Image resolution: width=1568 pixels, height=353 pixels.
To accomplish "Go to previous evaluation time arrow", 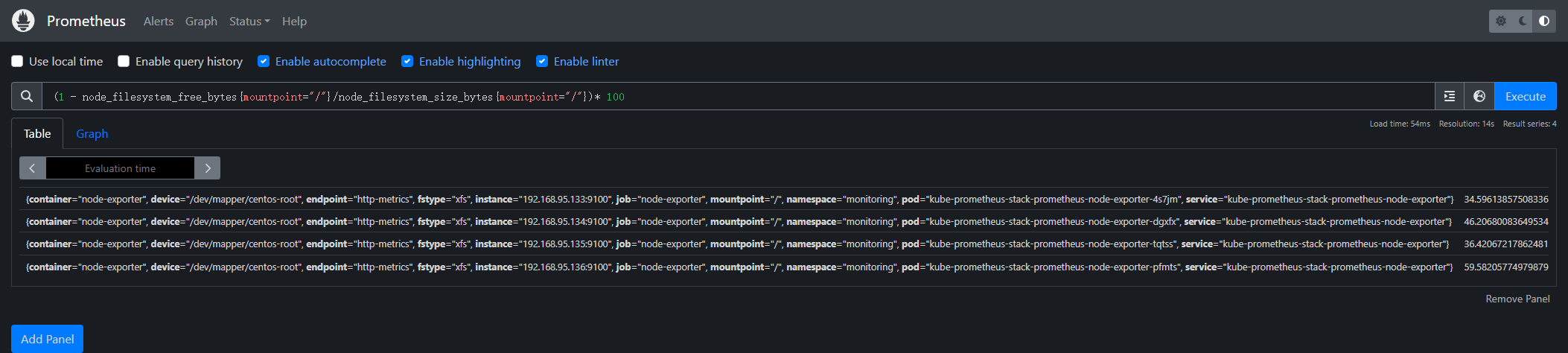I will (x=33, y=168).
